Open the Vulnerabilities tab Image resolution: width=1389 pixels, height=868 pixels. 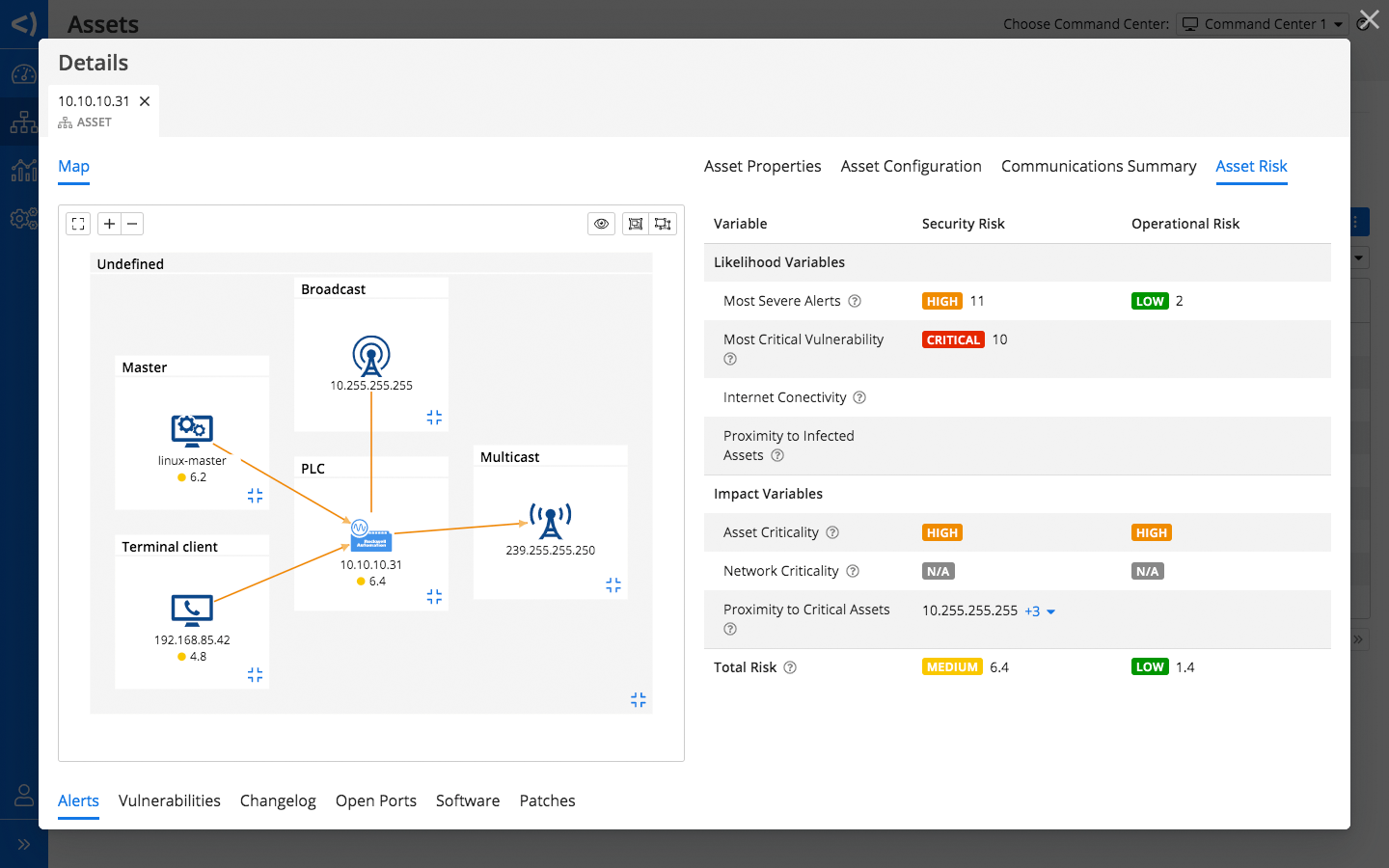point(170,800)
